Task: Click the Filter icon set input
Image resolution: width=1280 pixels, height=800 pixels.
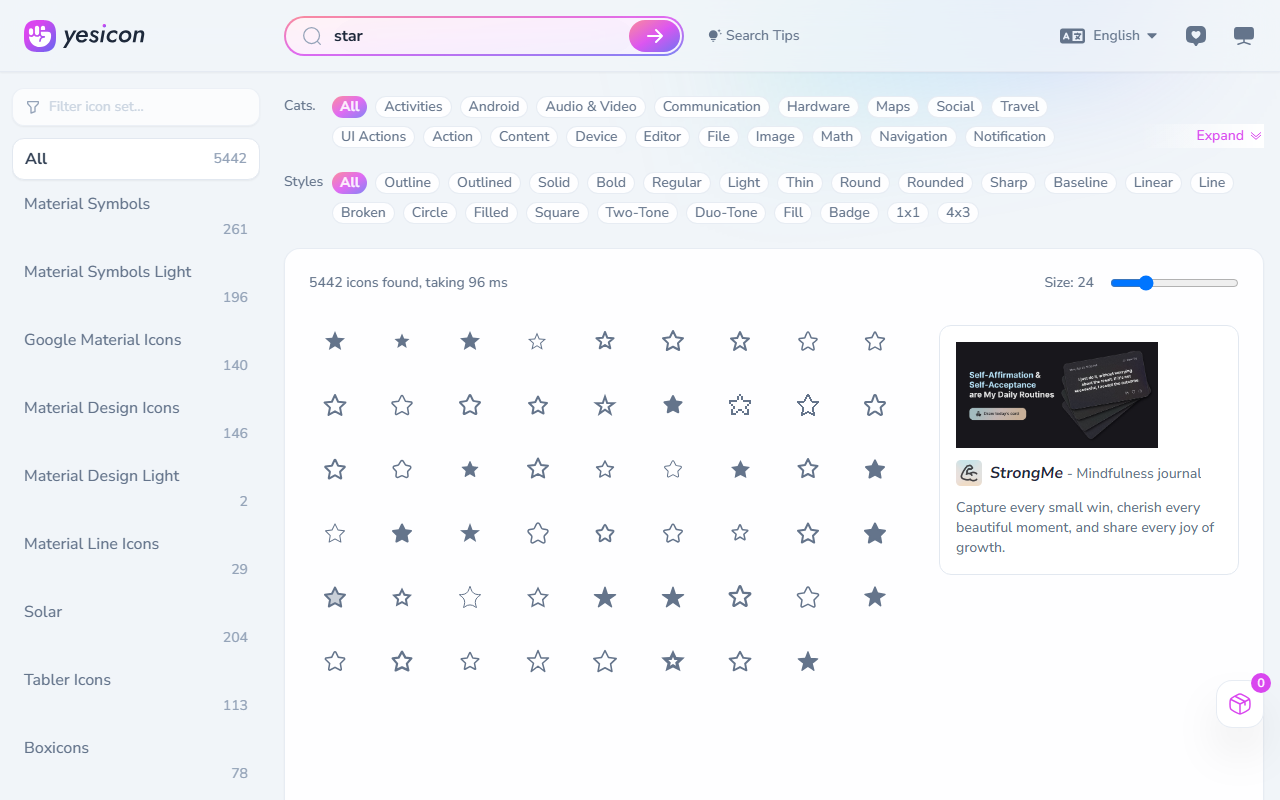Action: point(136,107)
